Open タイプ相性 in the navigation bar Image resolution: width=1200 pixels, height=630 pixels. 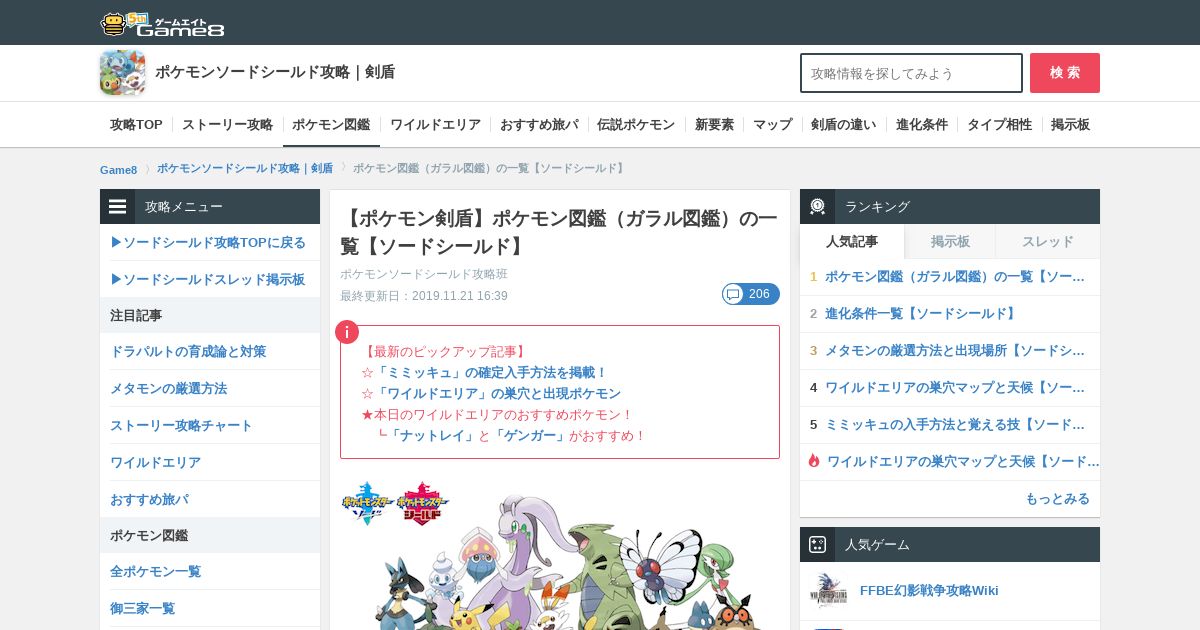tap(999, 125)
